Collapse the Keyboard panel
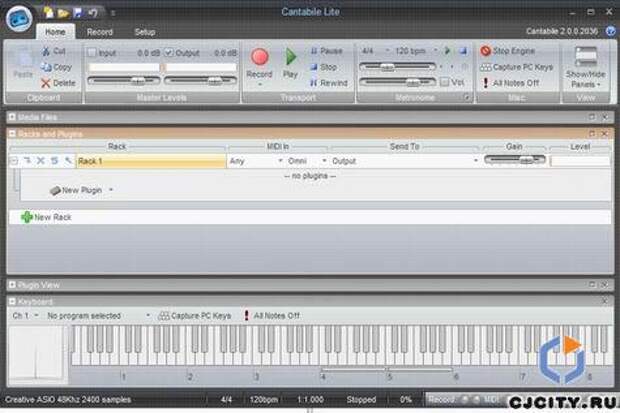 [12, 301]
